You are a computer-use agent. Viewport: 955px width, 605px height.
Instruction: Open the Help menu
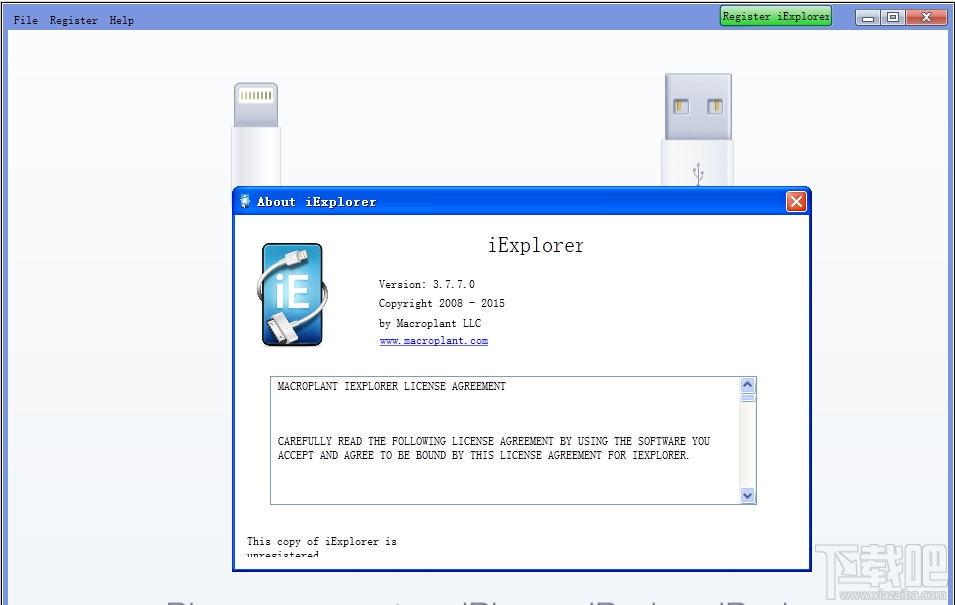coord(122,20)
